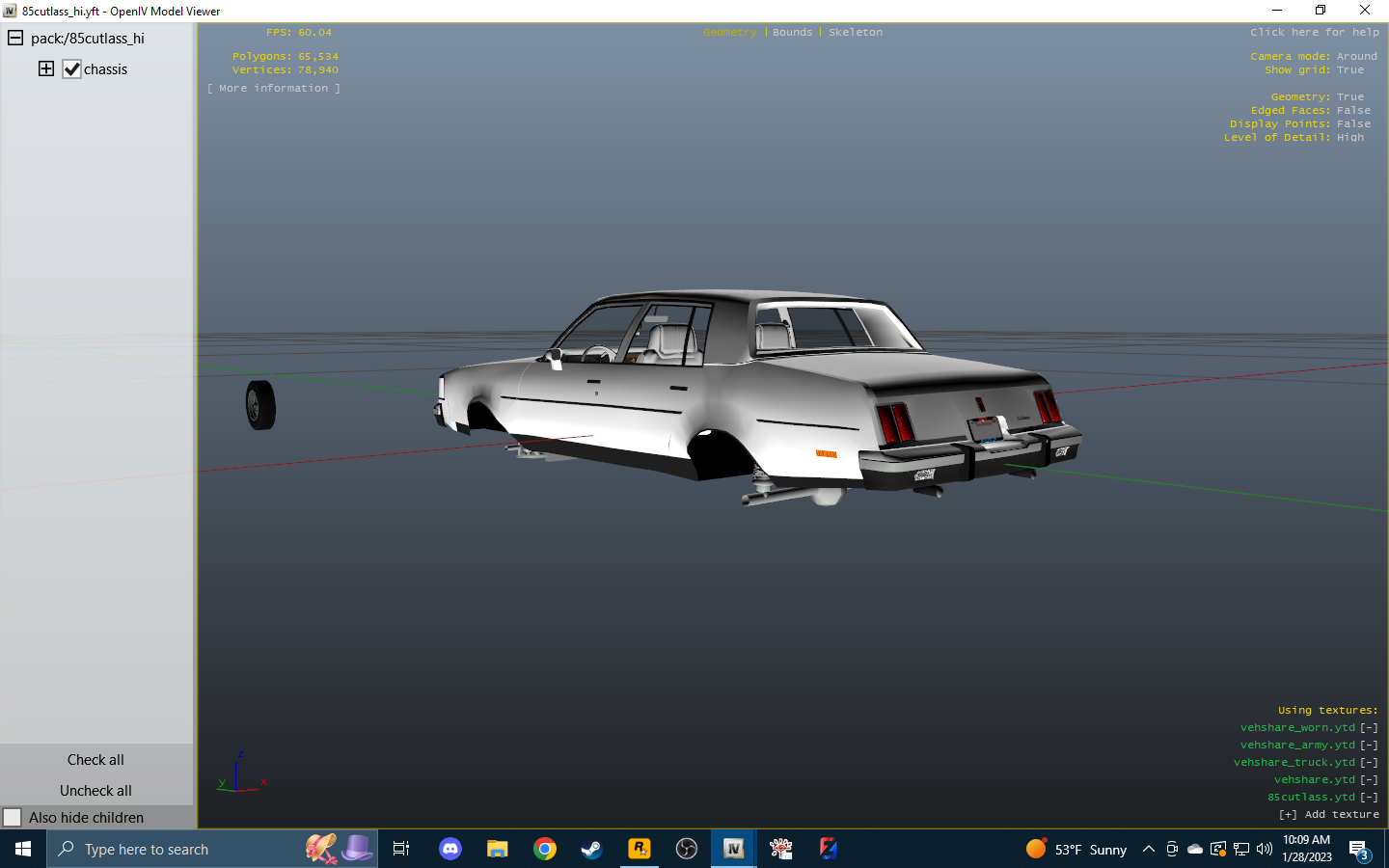Remove the 85cutlass.ytd texture via [-]
Viewport: 1389px width, 868px height.
coord(1369,798)
